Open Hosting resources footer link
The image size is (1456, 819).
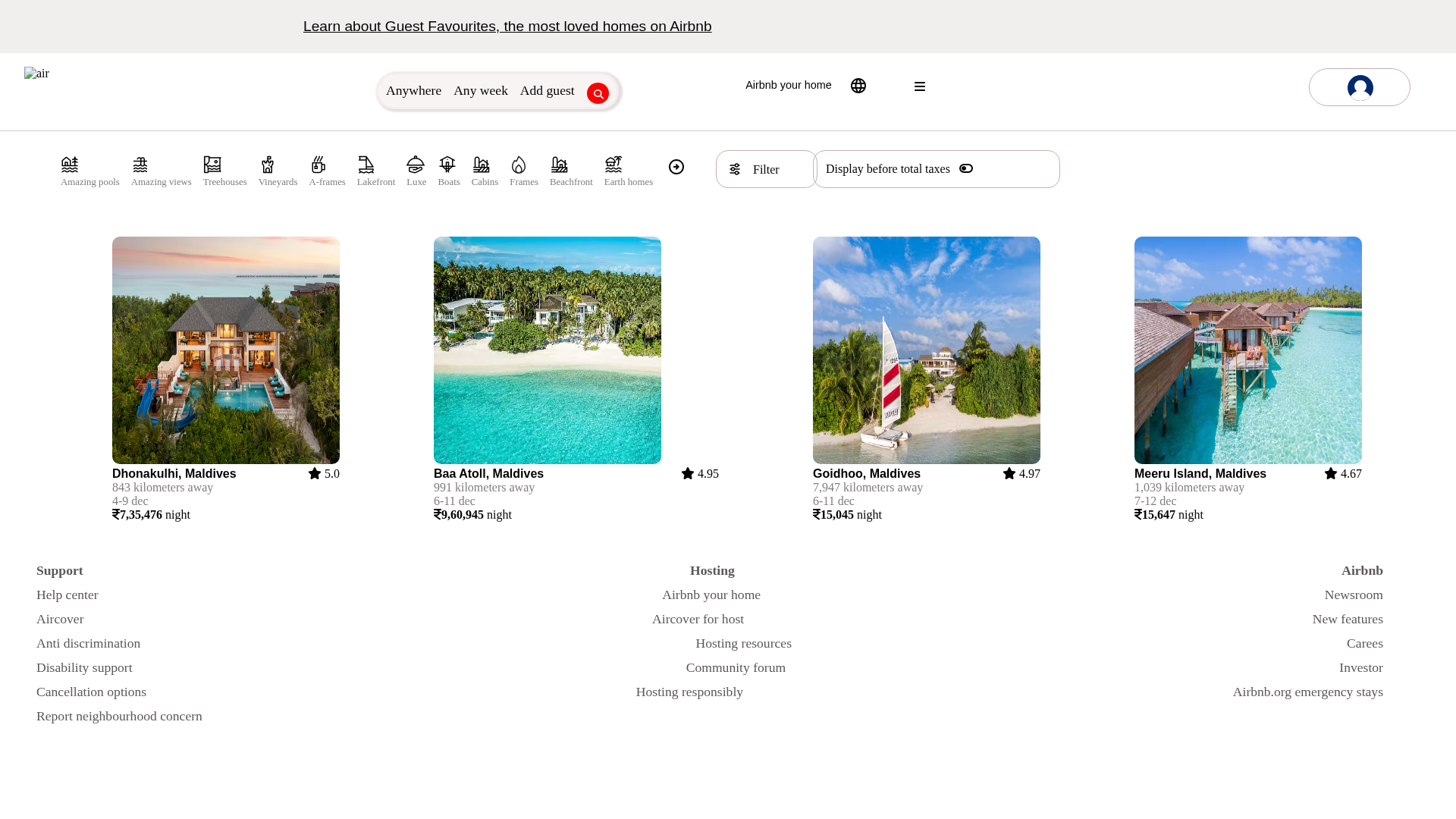point(743,643)
